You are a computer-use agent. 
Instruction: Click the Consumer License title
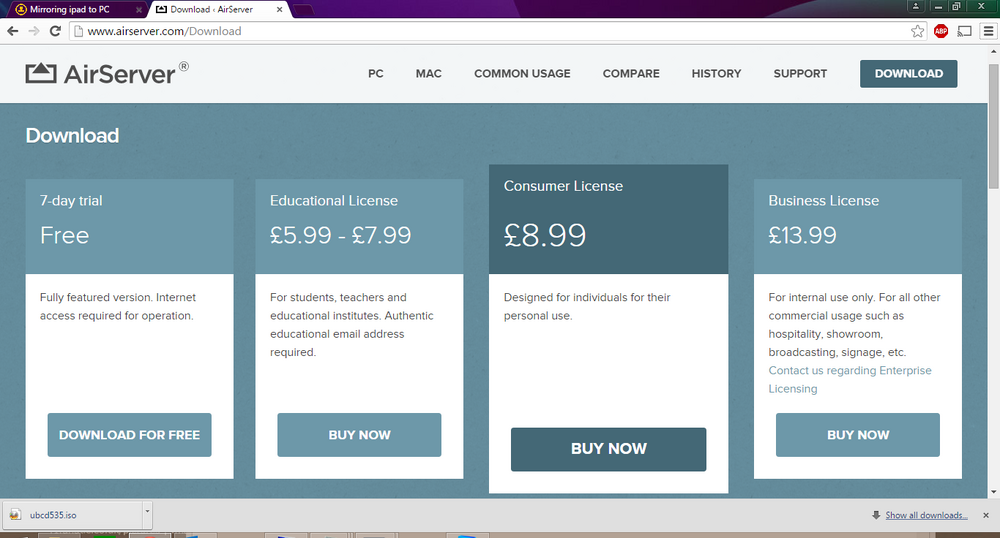[563, 185]
